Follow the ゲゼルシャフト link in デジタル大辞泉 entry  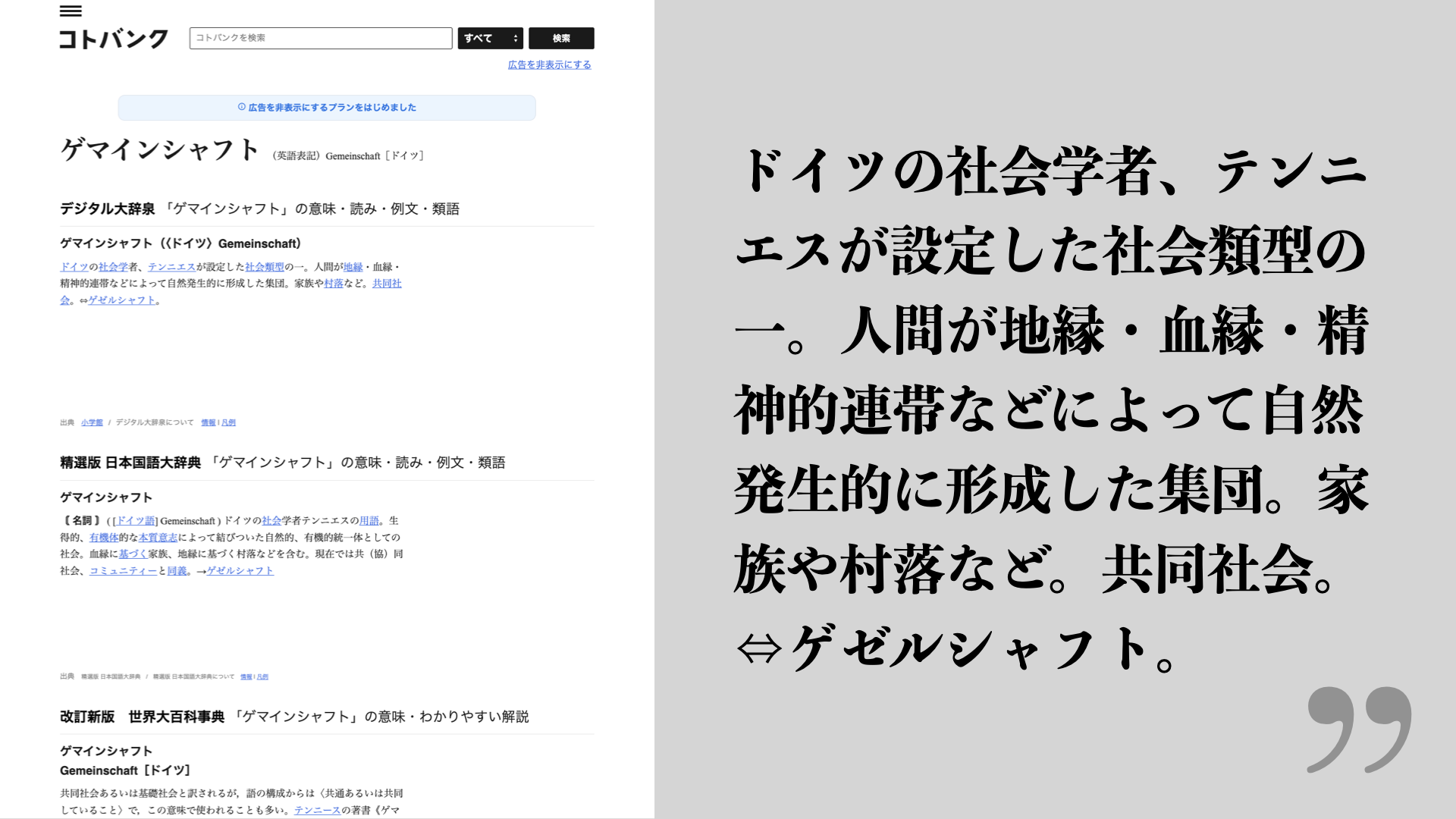[x=122, y=300]
